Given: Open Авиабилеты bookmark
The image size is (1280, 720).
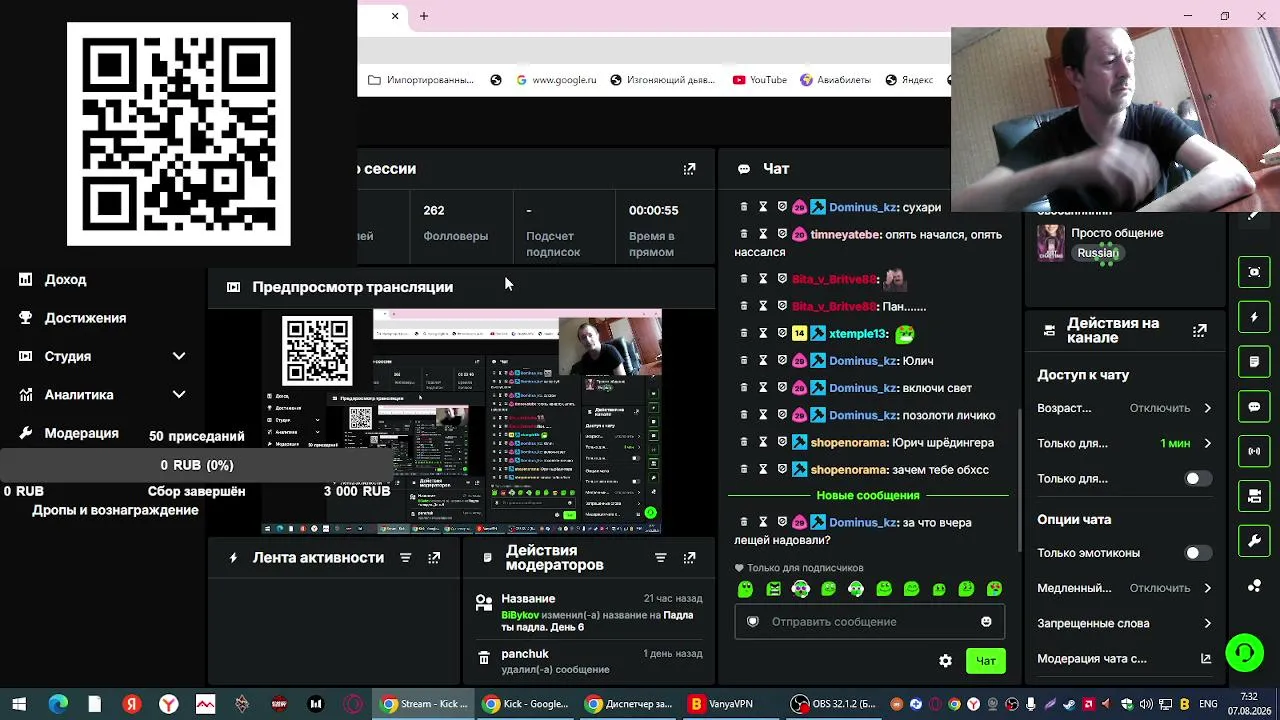Looking at the screenshot, I should pos(835,80).
